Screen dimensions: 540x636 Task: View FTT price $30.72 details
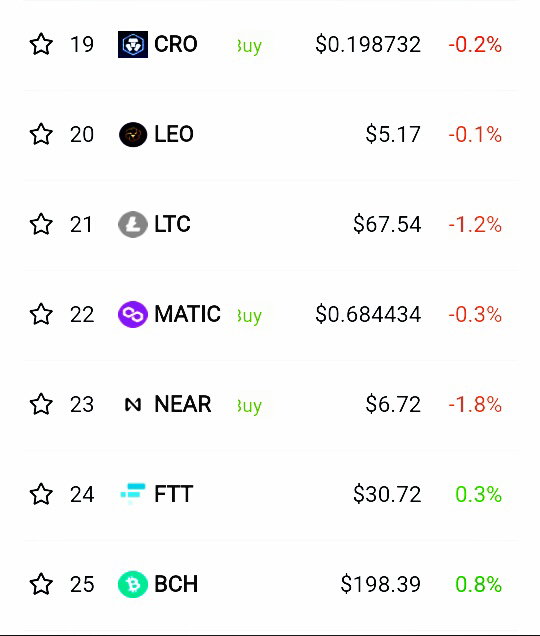(x=387, y=494)
